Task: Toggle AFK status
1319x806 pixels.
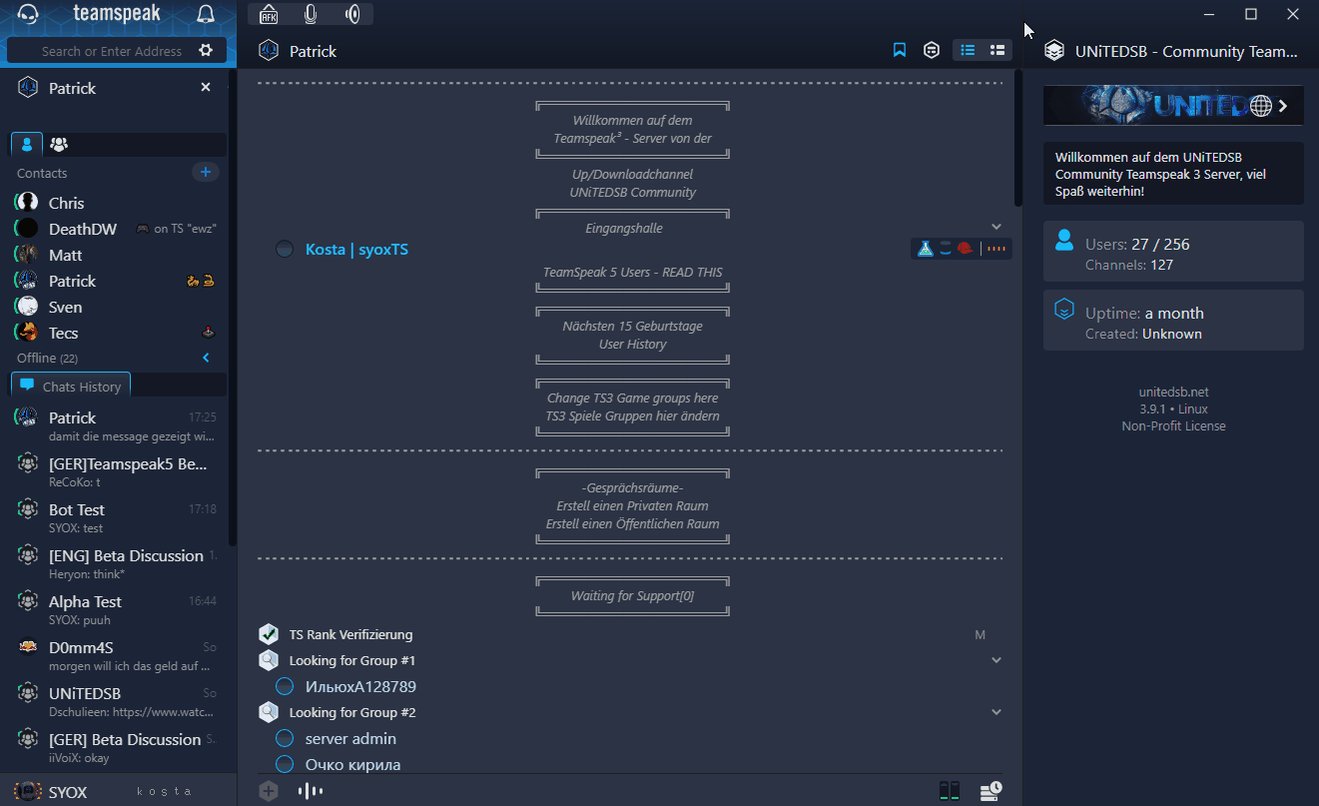Action: click(x=268, y=14)
